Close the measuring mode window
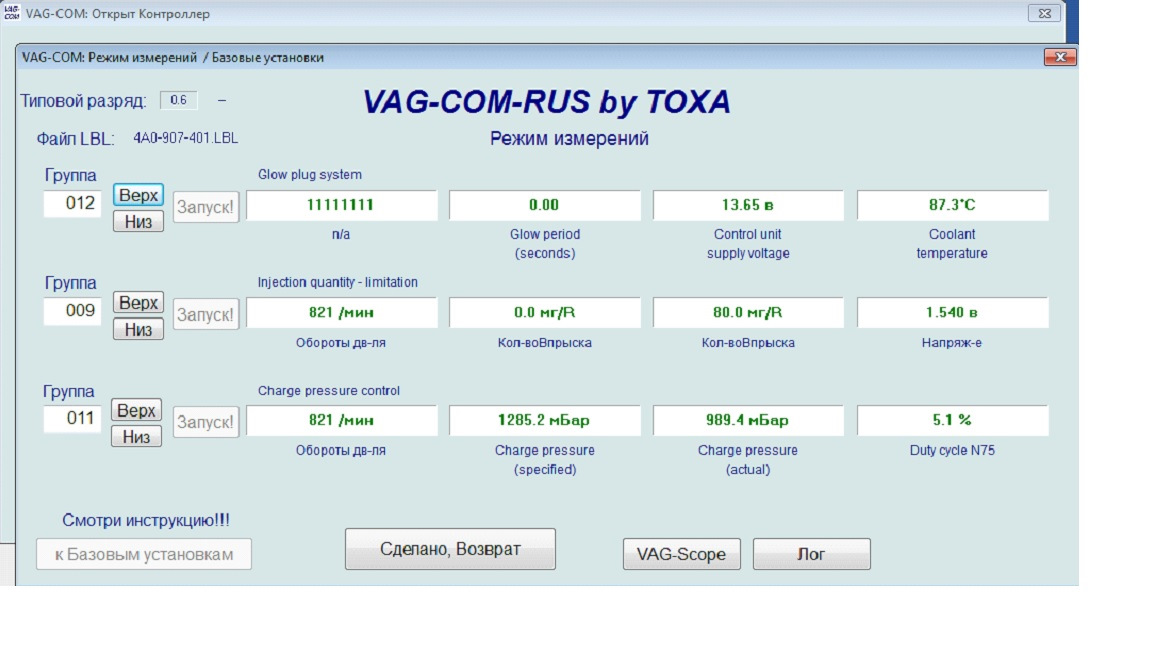 click(x=1060, y=57)
